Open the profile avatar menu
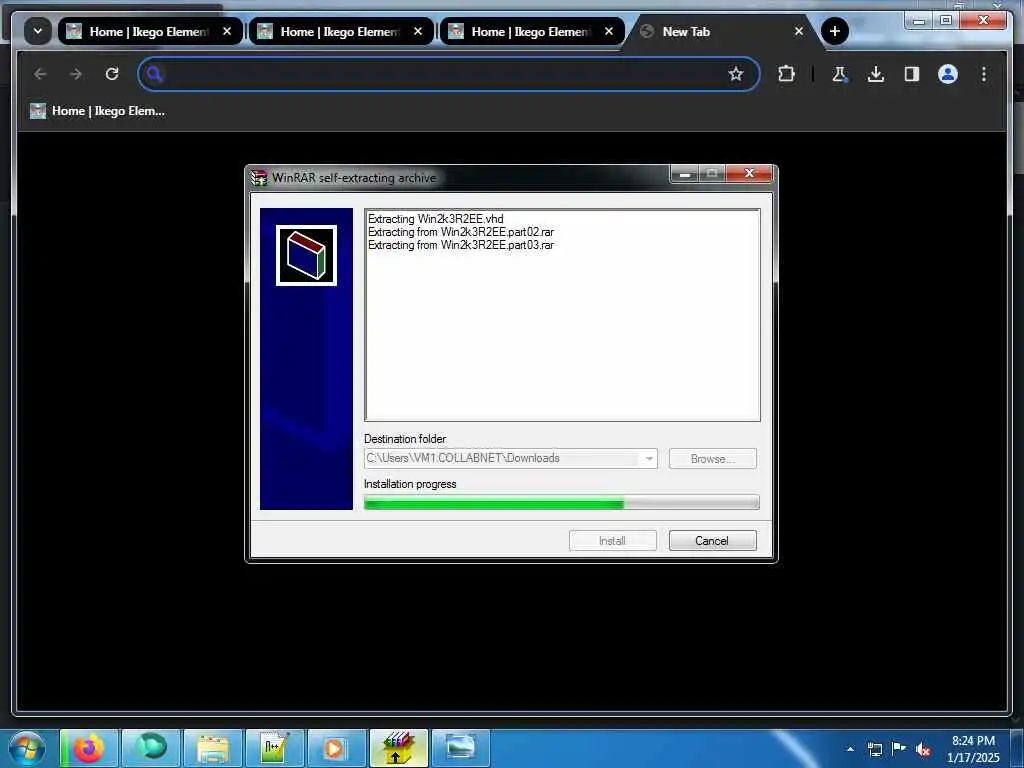Viewport: 1024px width, 768px height. (x=948, y=74)
